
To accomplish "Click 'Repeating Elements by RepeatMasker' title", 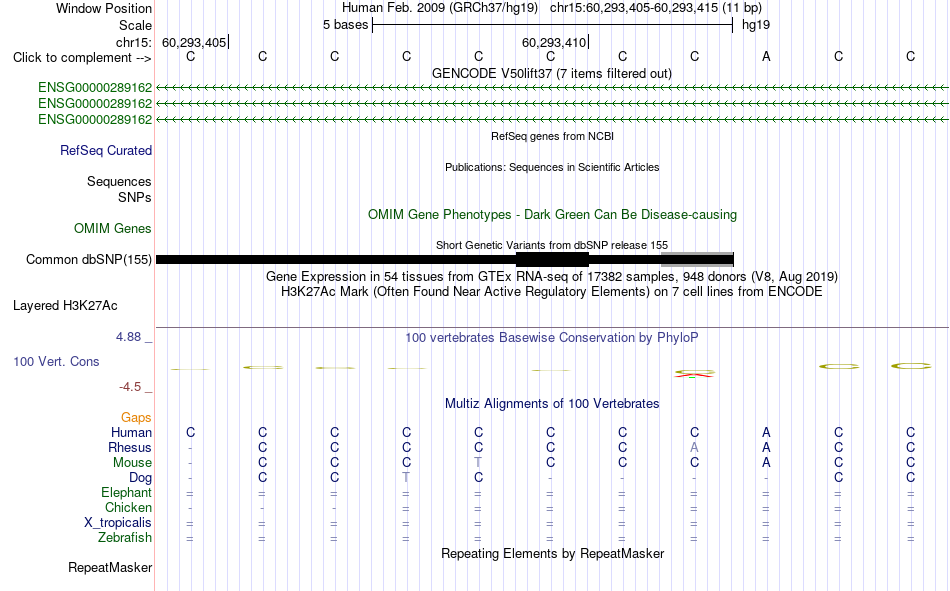I will pos(552,554).
